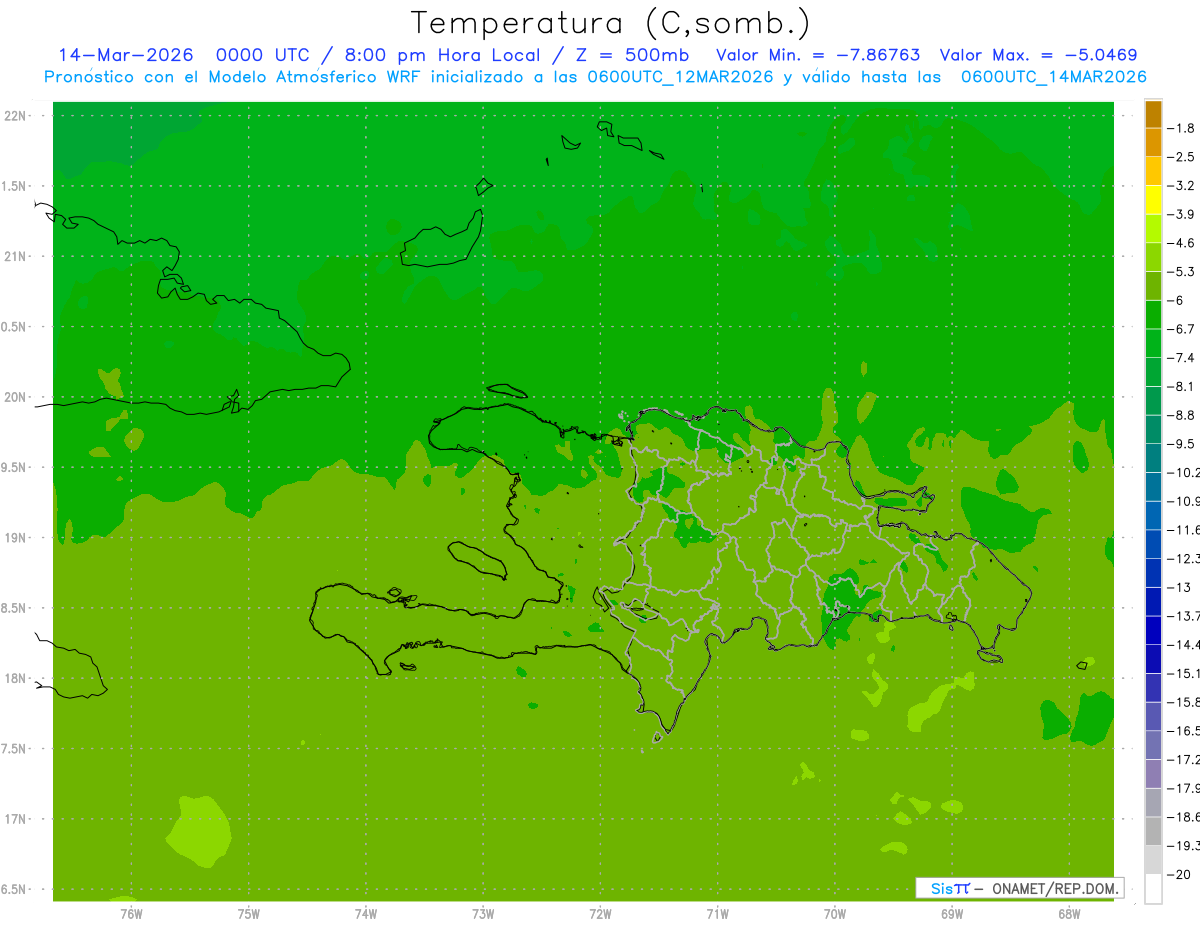1200x927 pixels.
Task: Click the '69W' longitude axis label
Action: [952, 914]
